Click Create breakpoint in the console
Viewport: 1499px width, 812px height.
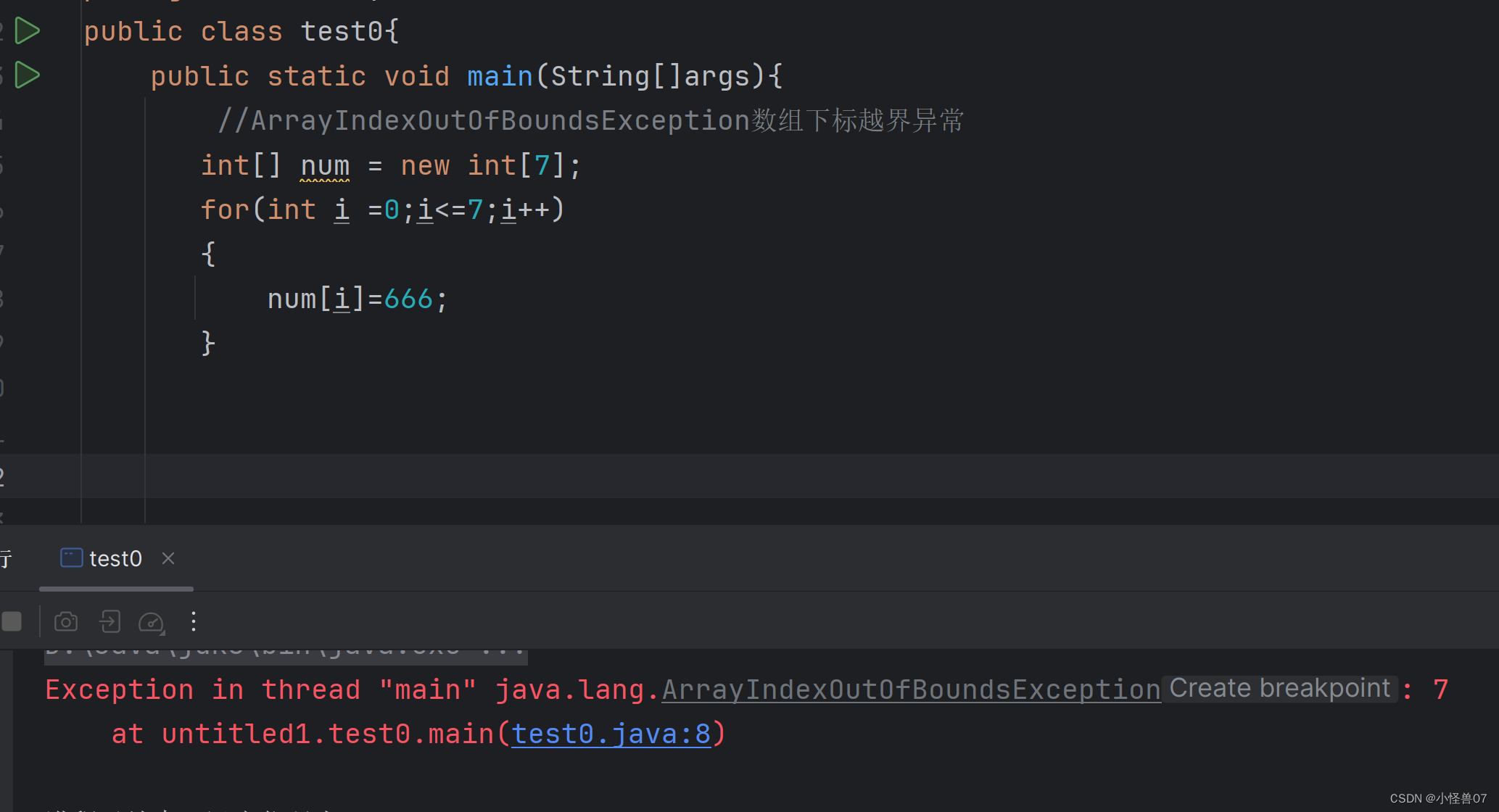point(1280,687)
